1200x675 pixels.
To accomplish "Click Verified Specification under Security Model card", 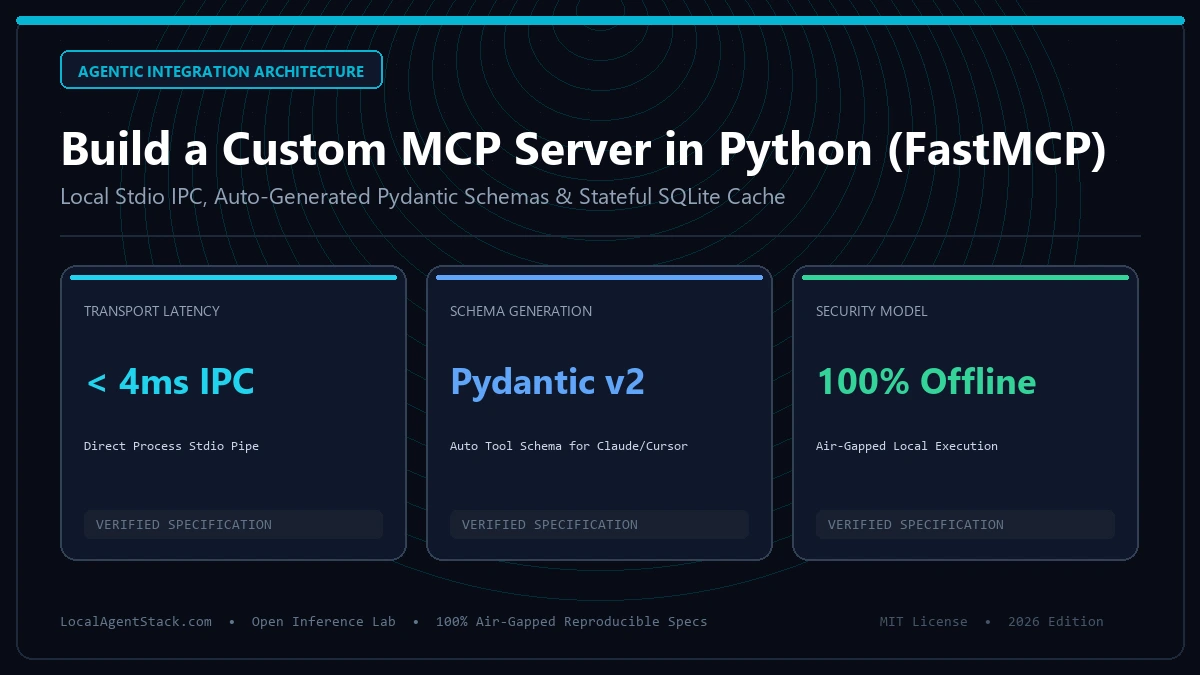I will click(x=965, y=524).
